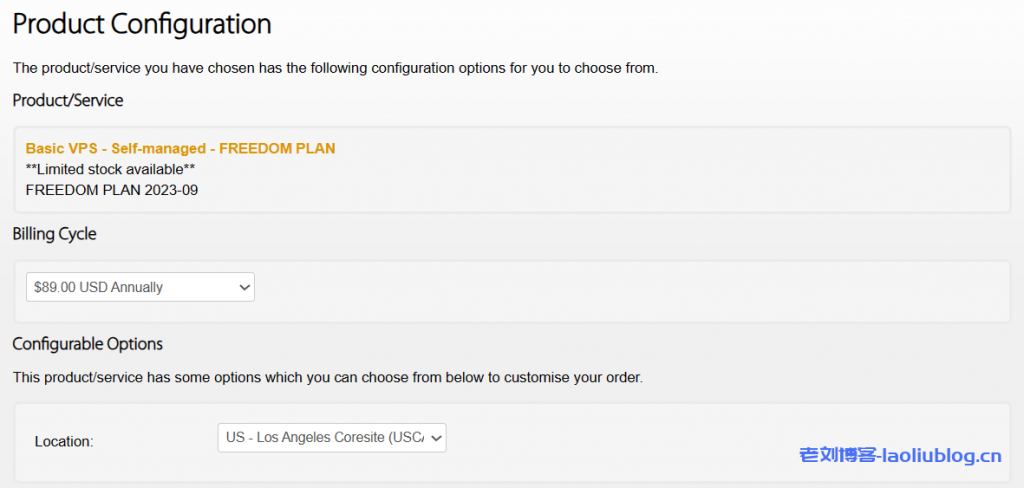Click the Location: field label
The width and height of the screenshot is (1024, 488).
[x=64, y=441]
